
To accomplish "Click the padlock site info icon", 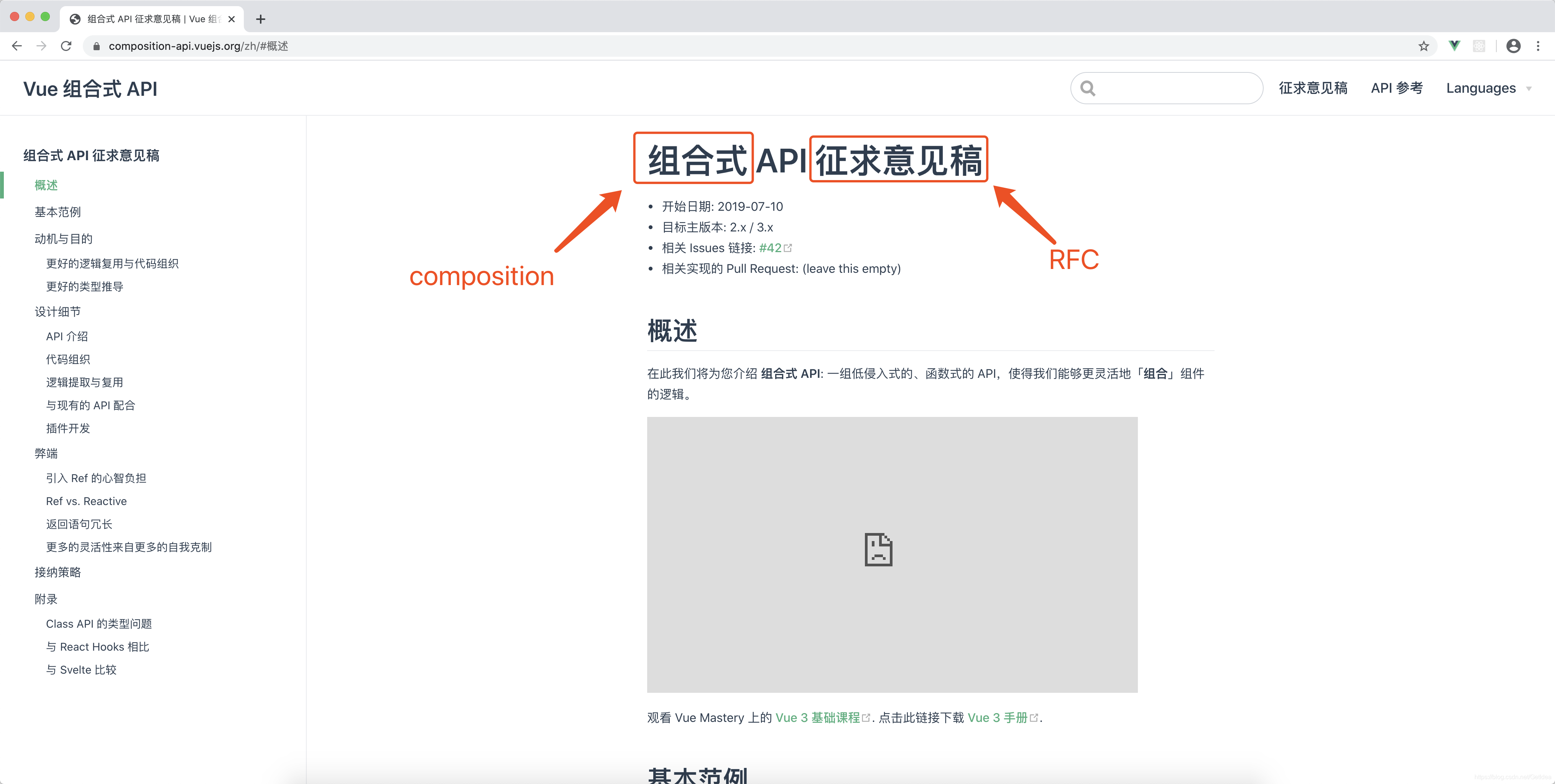I will point(96,46).
